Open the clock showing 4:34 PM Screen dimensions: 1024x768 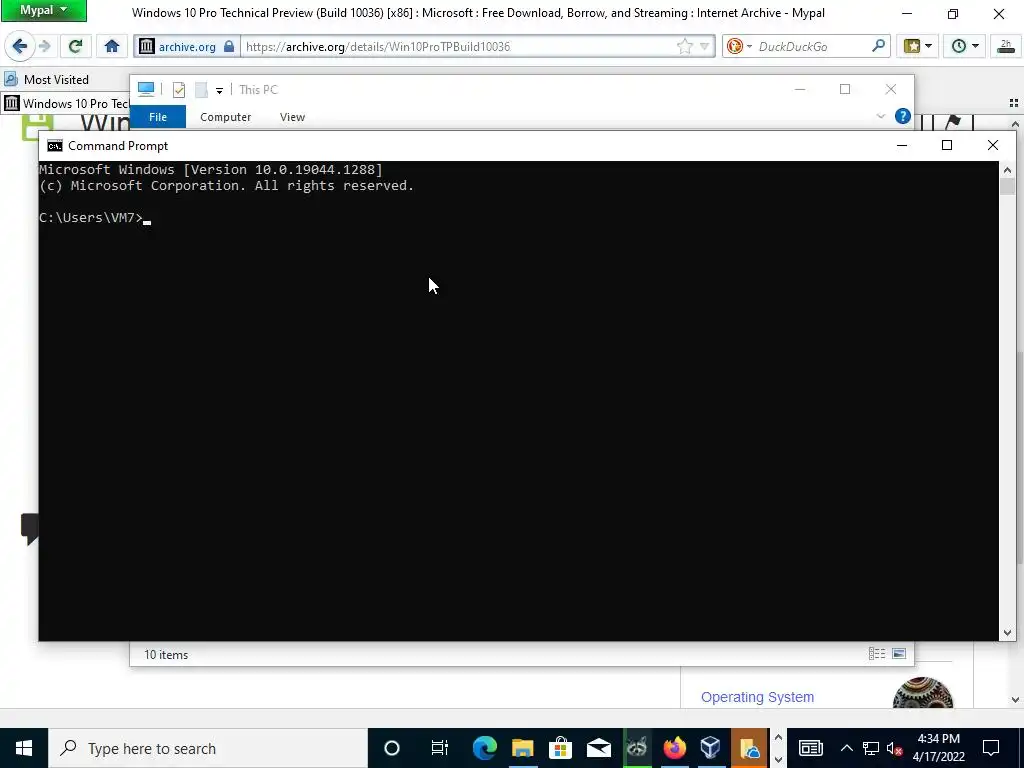[x=938, y=748]
